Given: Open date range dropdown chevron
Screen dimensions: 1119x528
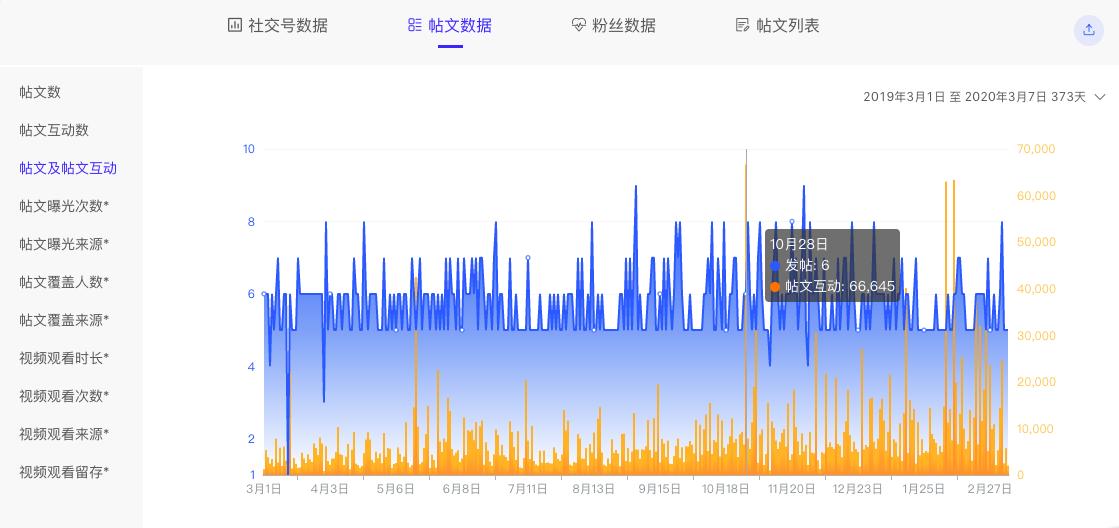Looking at the screenshot, I should 1100,97.
